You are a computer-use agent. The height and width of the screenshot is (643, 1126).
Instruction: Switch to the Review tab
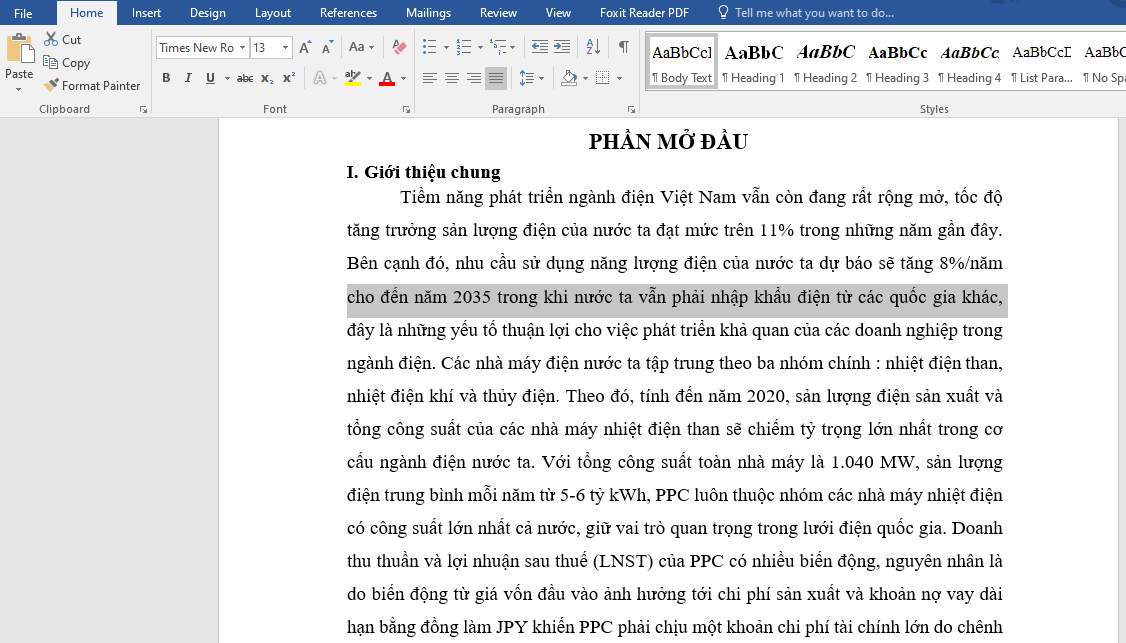[498, 13]
